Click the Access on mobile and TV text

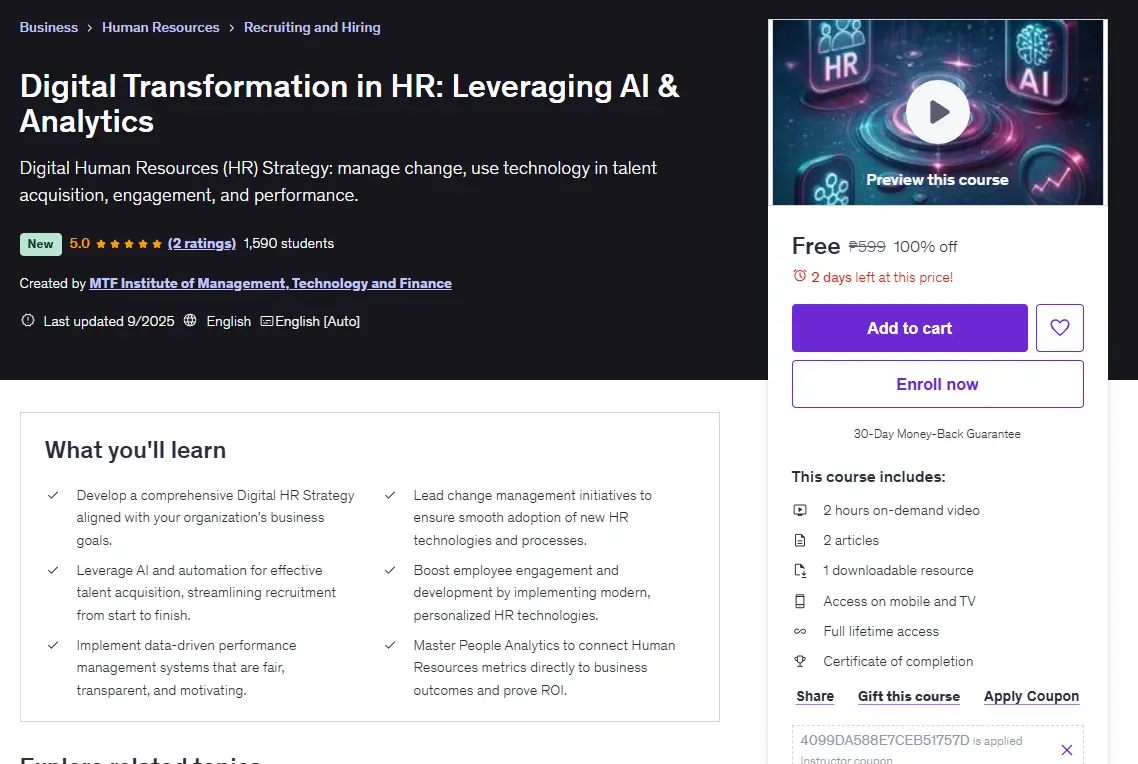pyautogui.click(x=899, y=601)
